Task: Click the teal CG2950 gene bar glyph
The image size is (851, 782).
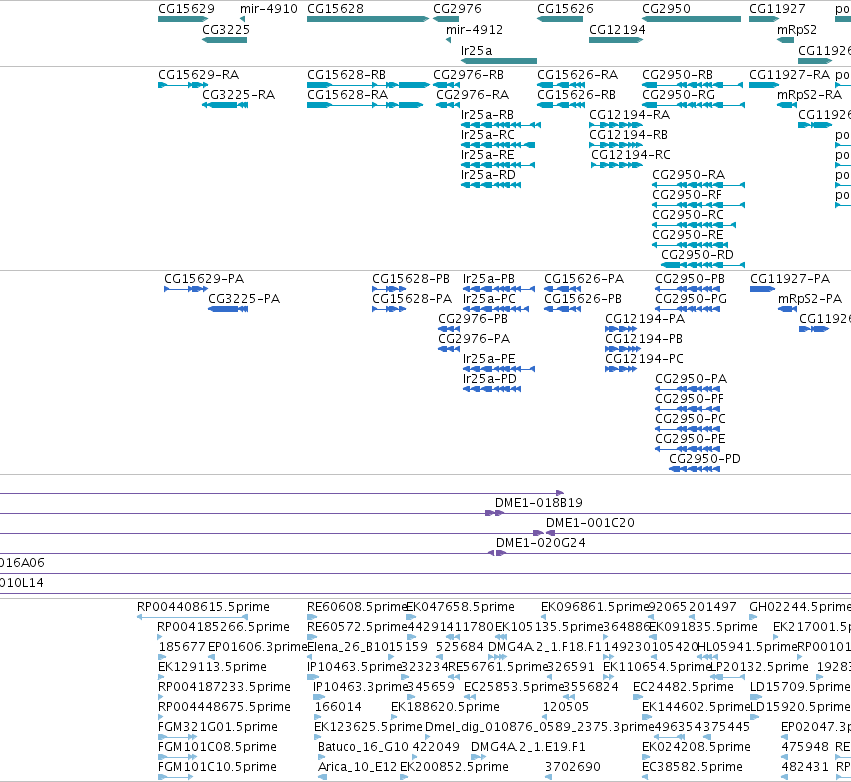Action: coord(691,19)
